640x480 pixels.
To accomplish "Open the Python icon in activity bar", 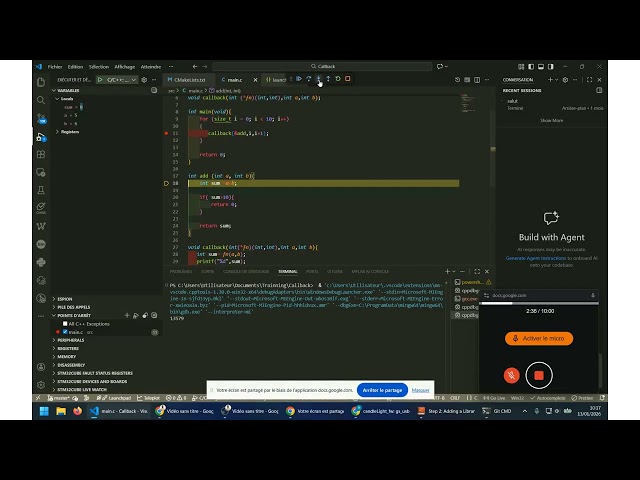I will click(41, 262).
